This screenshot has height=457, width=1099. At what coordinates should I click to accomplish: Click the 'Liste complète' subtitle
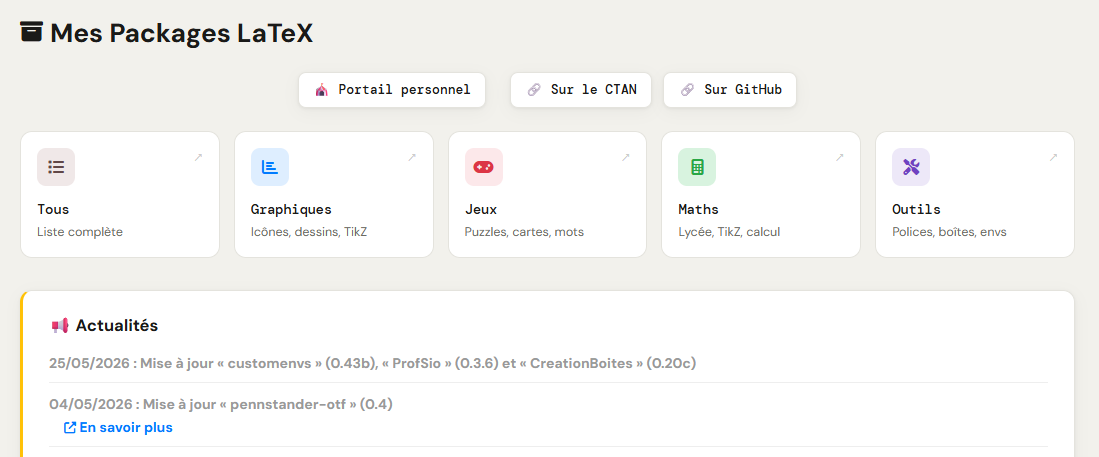[80, 232]
